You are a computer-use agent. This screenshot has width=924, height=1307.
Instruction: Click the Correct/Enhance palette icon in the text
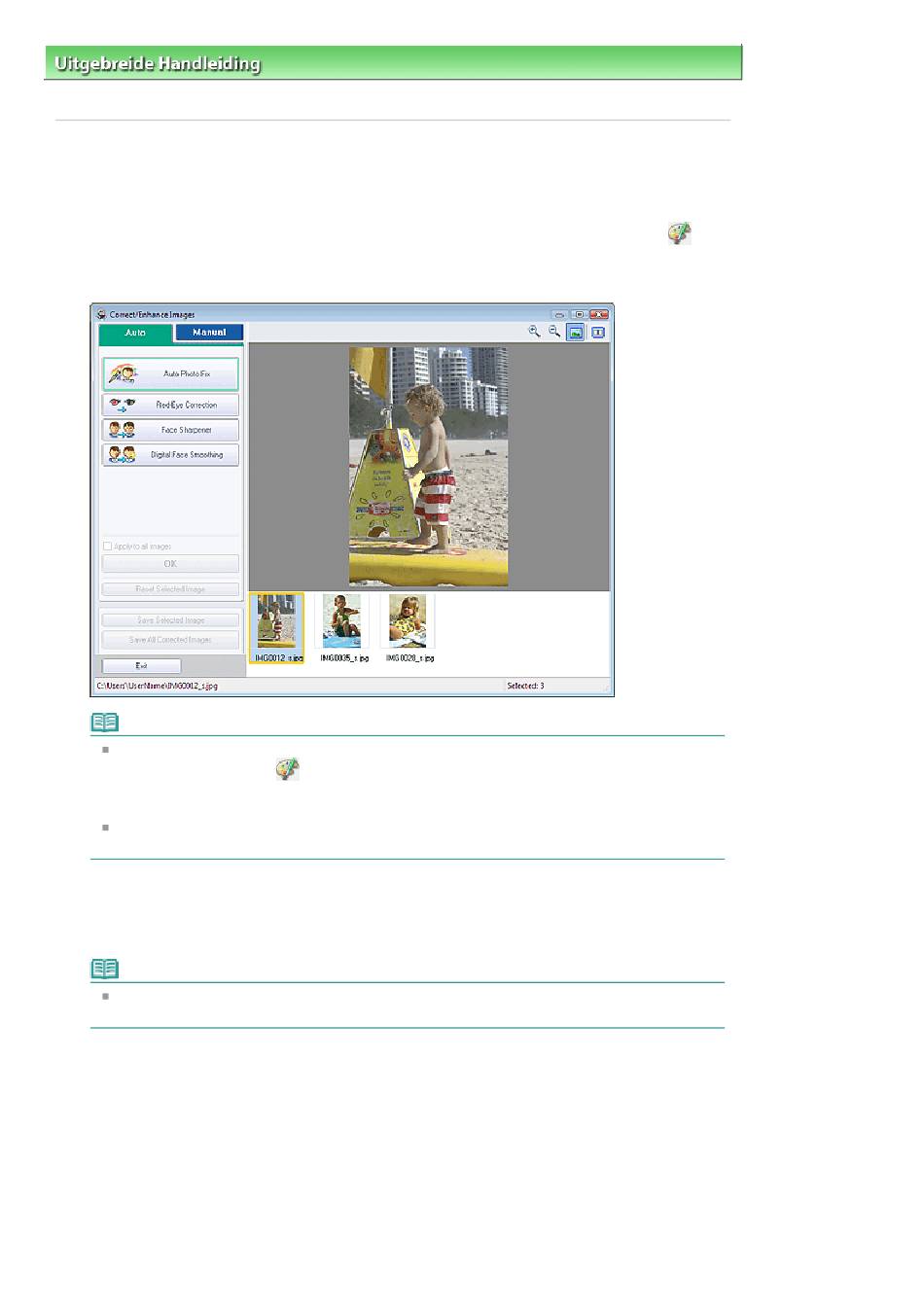pyautogui.click(x=679, y=232)
